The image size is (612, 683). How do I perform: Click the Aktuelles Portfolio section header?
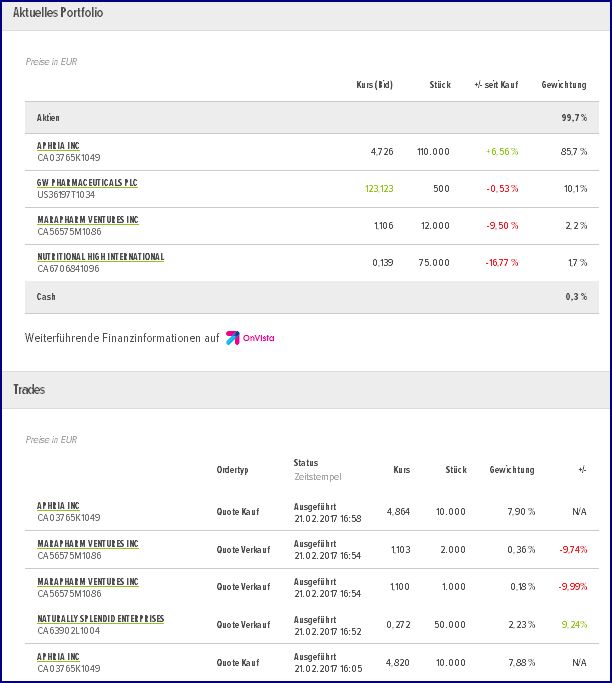pyautogui.click(x=57, y=13)
